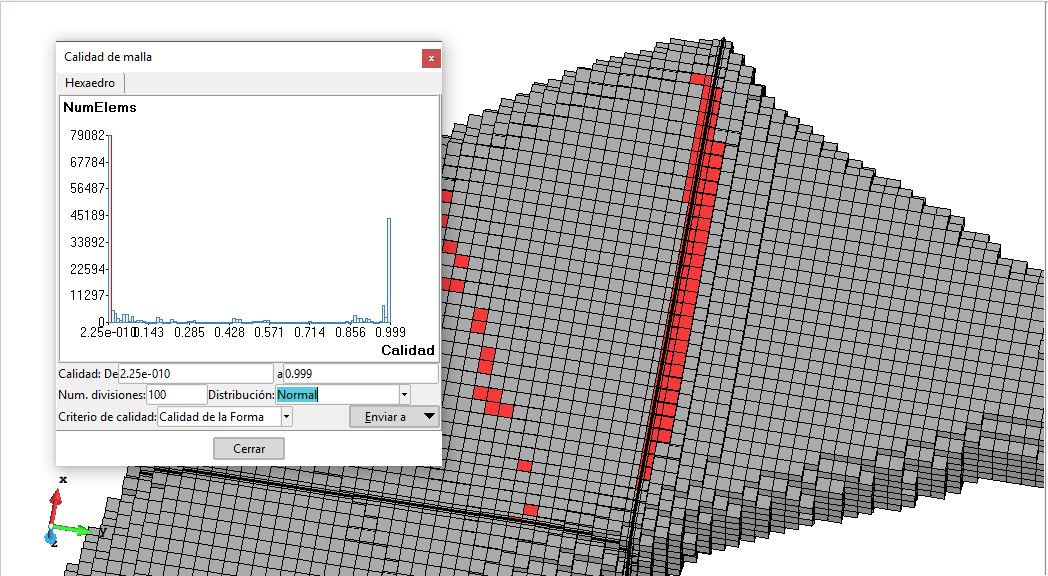
Task: Click the Calidad minimum value field
Action: pos(195,373)
